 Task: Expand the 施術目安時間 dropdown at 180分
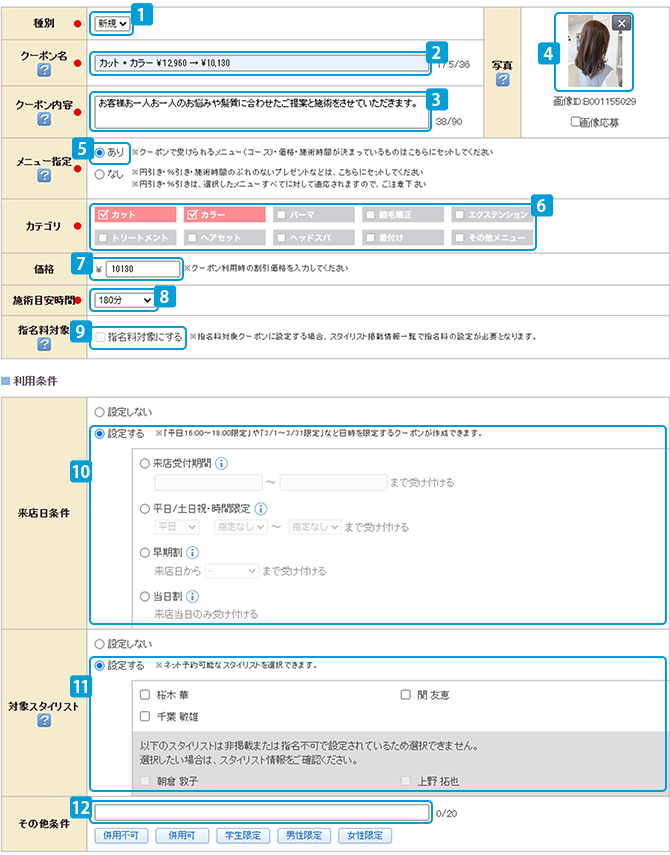pos(124,299)
